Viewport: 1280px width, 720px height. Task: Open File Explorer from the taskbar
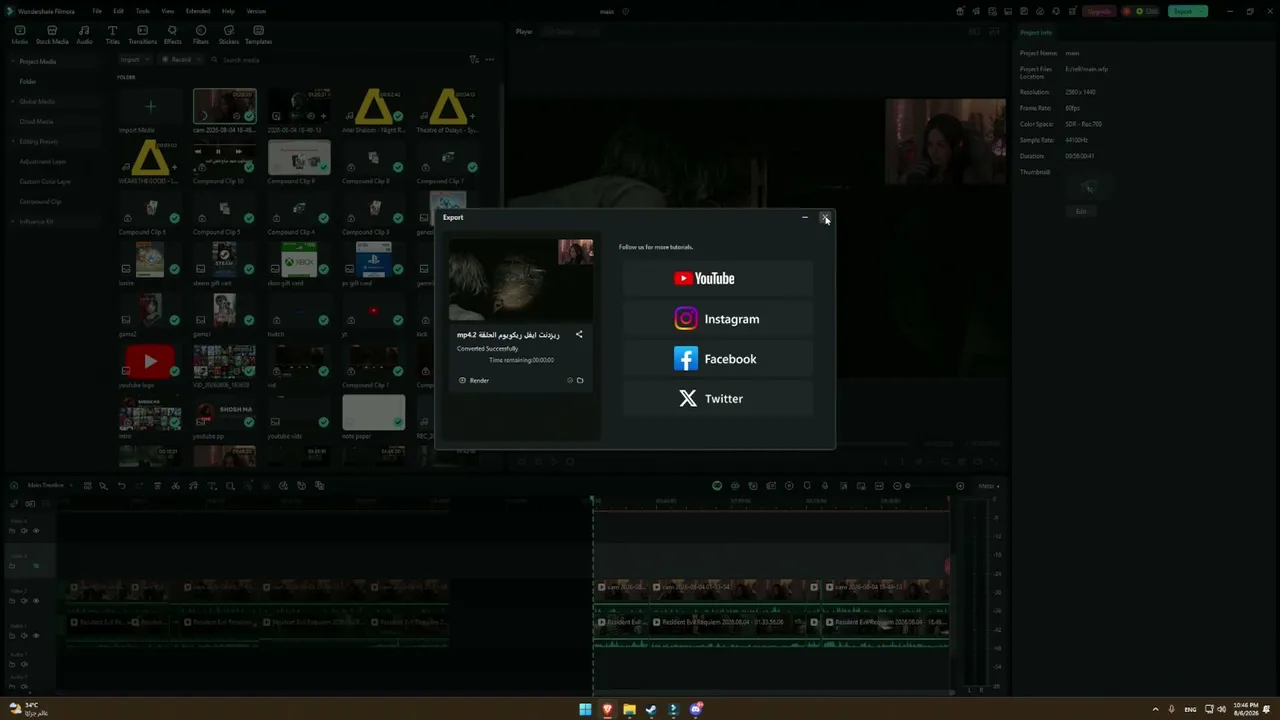click(x=629, y=710)
